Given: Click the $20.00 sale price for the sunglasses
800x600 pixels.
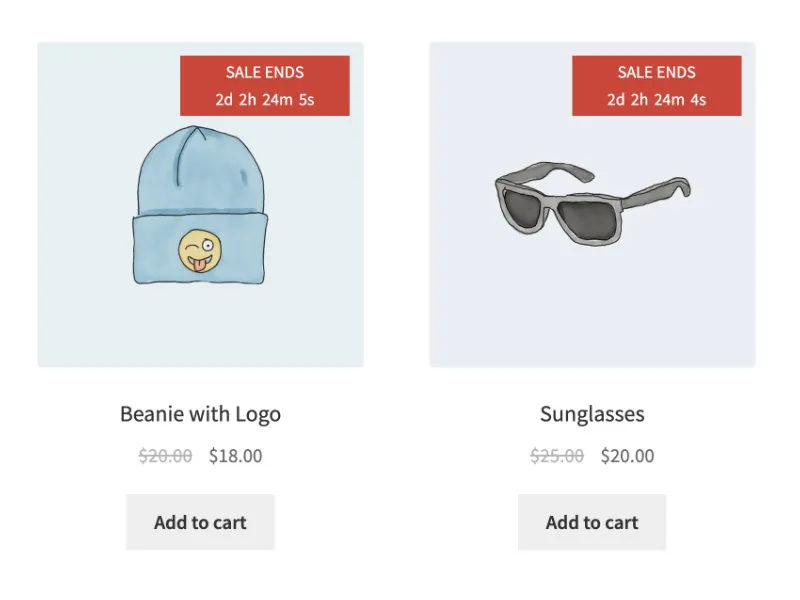Looking at the screenshot, I should point(627,455).
